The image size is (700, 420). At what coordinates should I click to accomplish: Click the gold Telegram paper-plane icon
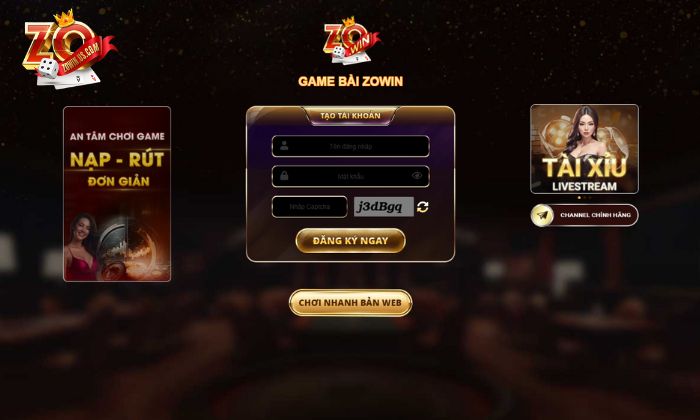[542, 215]
